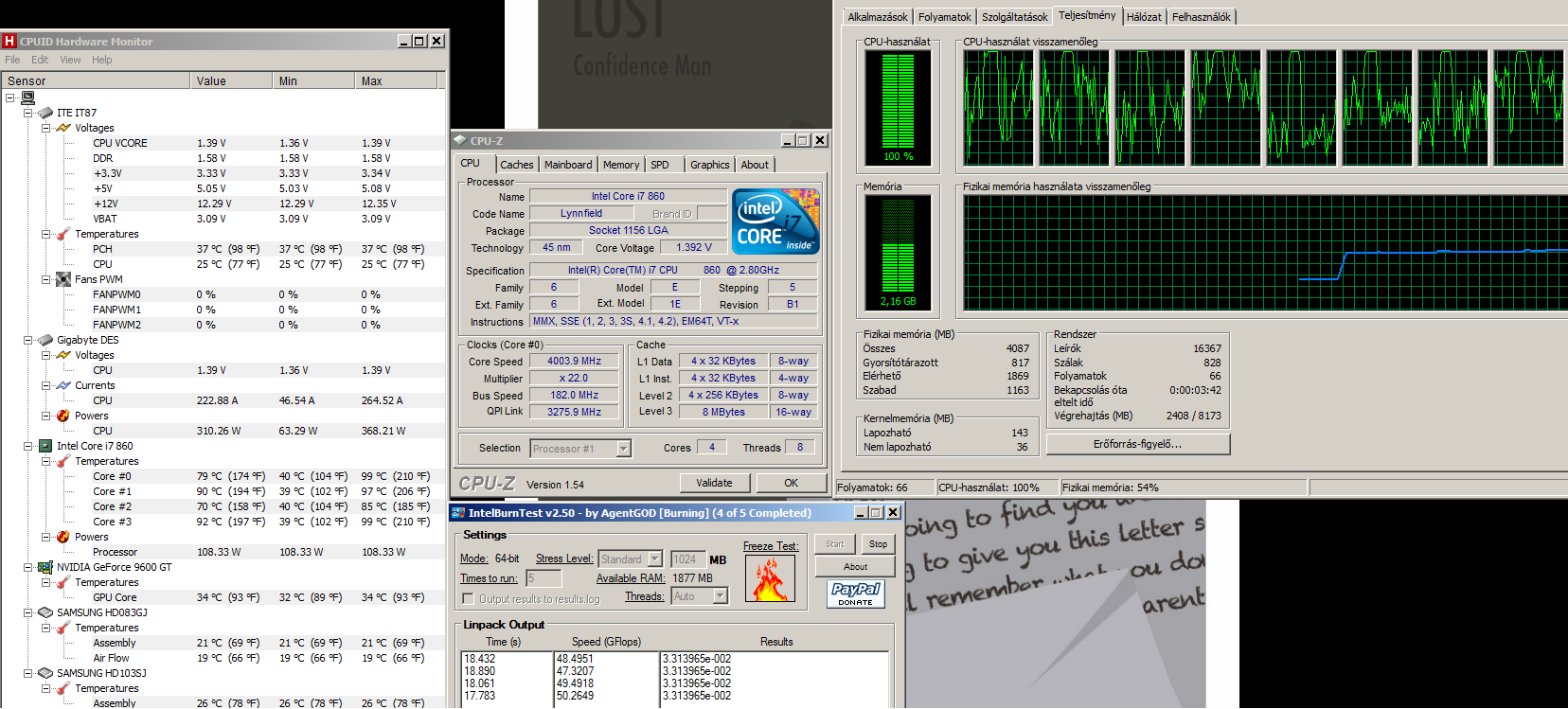Screen dimensions: 1568x709
Task: Collapse the HWMonitor root computer node
Action: pyautogui.click(x=10, y=97)
